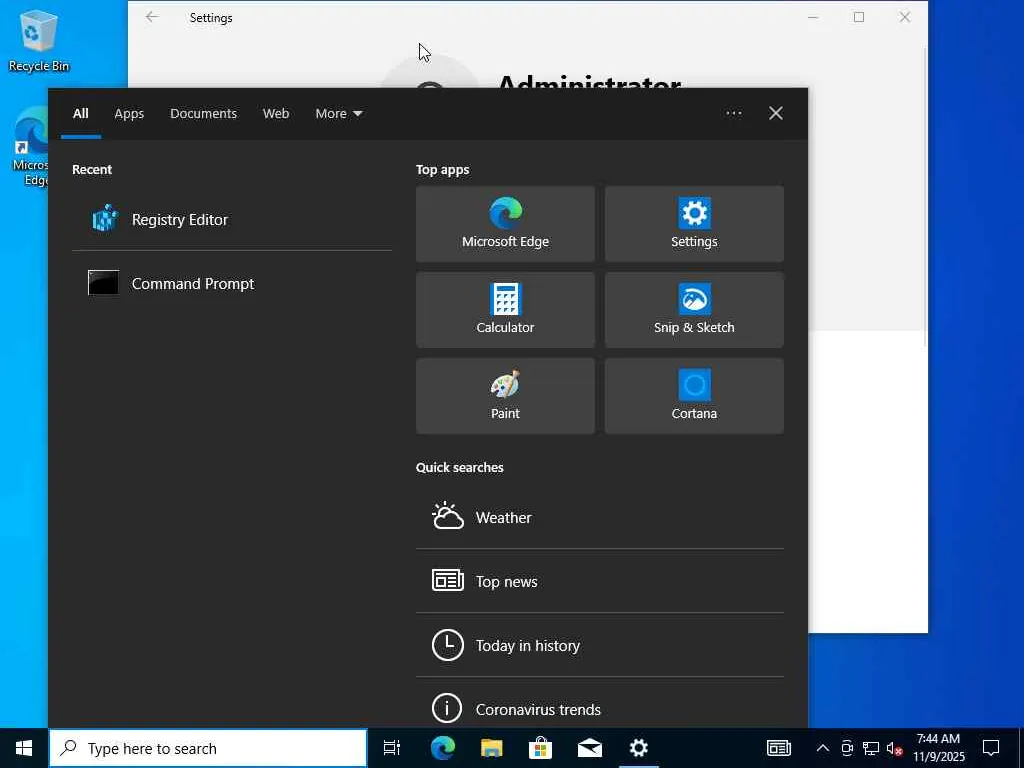Run the Top news quick search
This screenshot has width=1024, height=768.
[x=600, y=581]
